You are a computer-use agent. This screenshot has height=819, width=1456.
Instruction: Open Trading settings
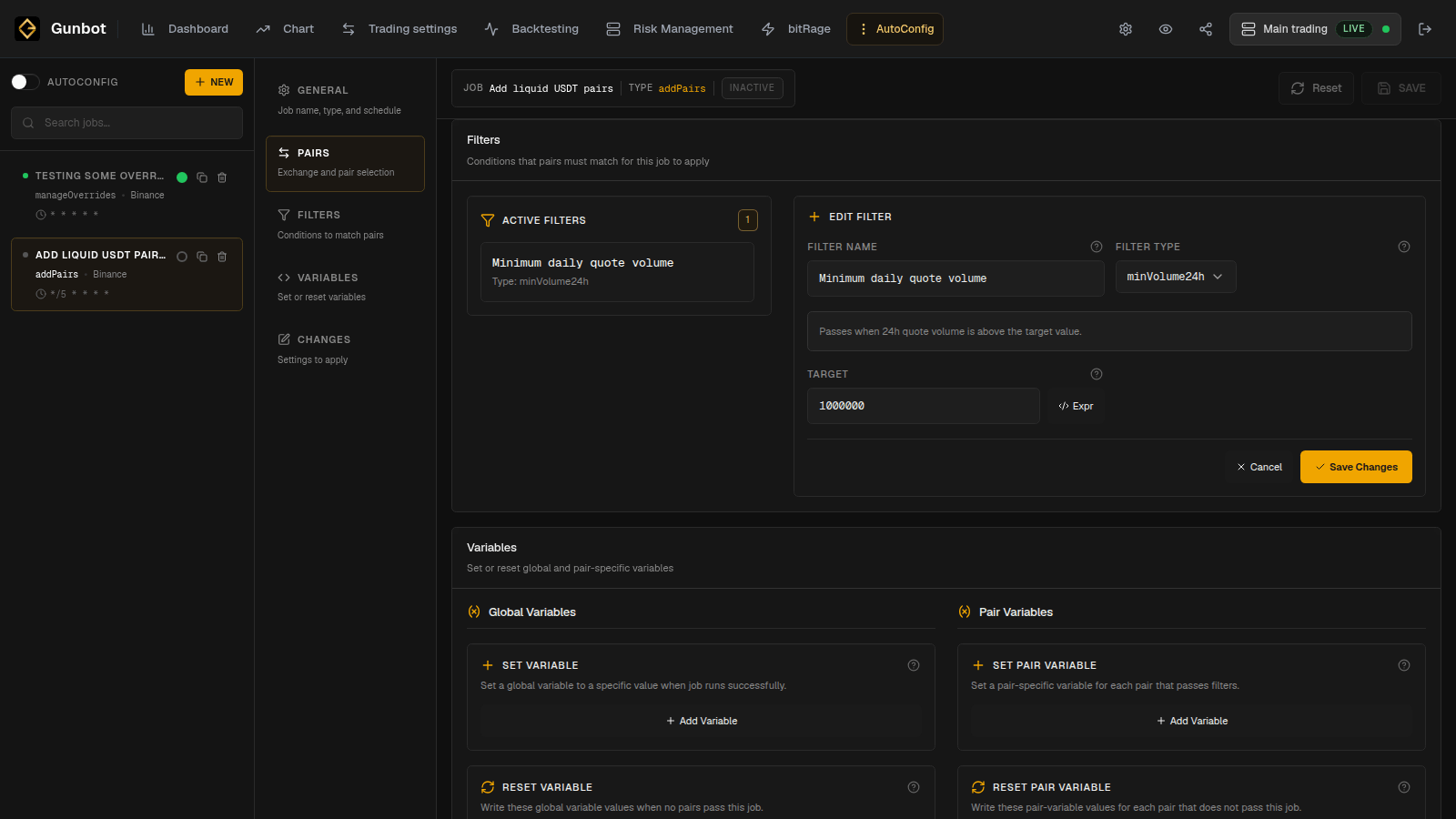399,29
